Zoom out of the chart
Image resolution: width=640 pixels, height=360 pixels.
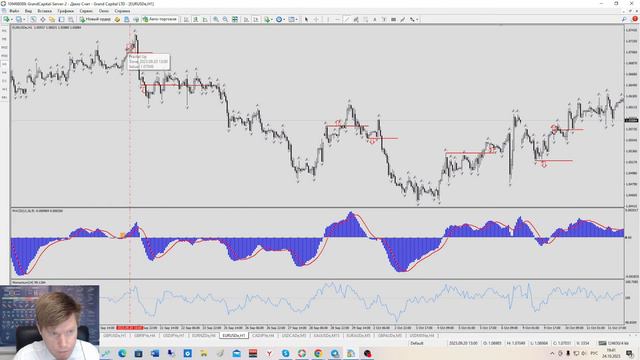[x=225, y=19]
